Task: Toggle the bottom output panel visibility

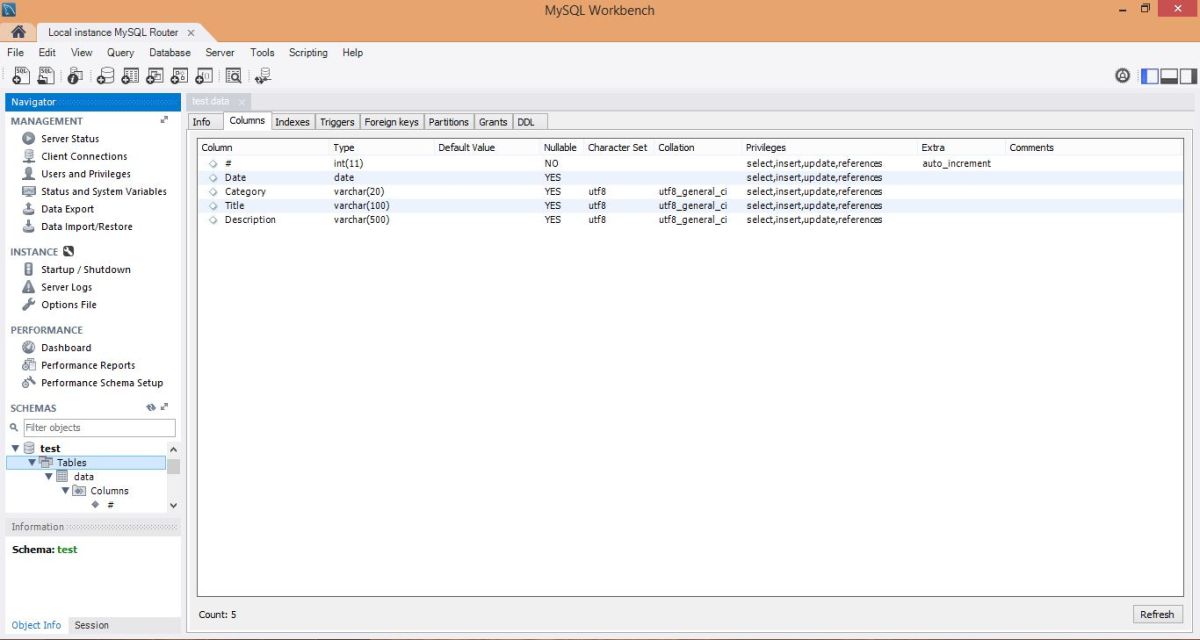Action: point(1168,75)
